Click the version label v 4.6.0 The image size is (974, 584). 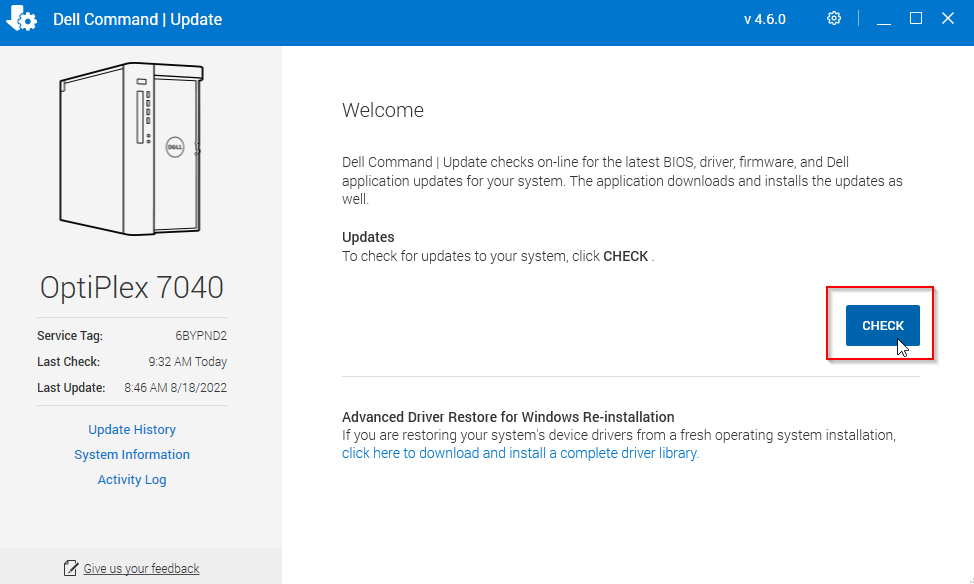pyautogui.click(x=765, y=19)
